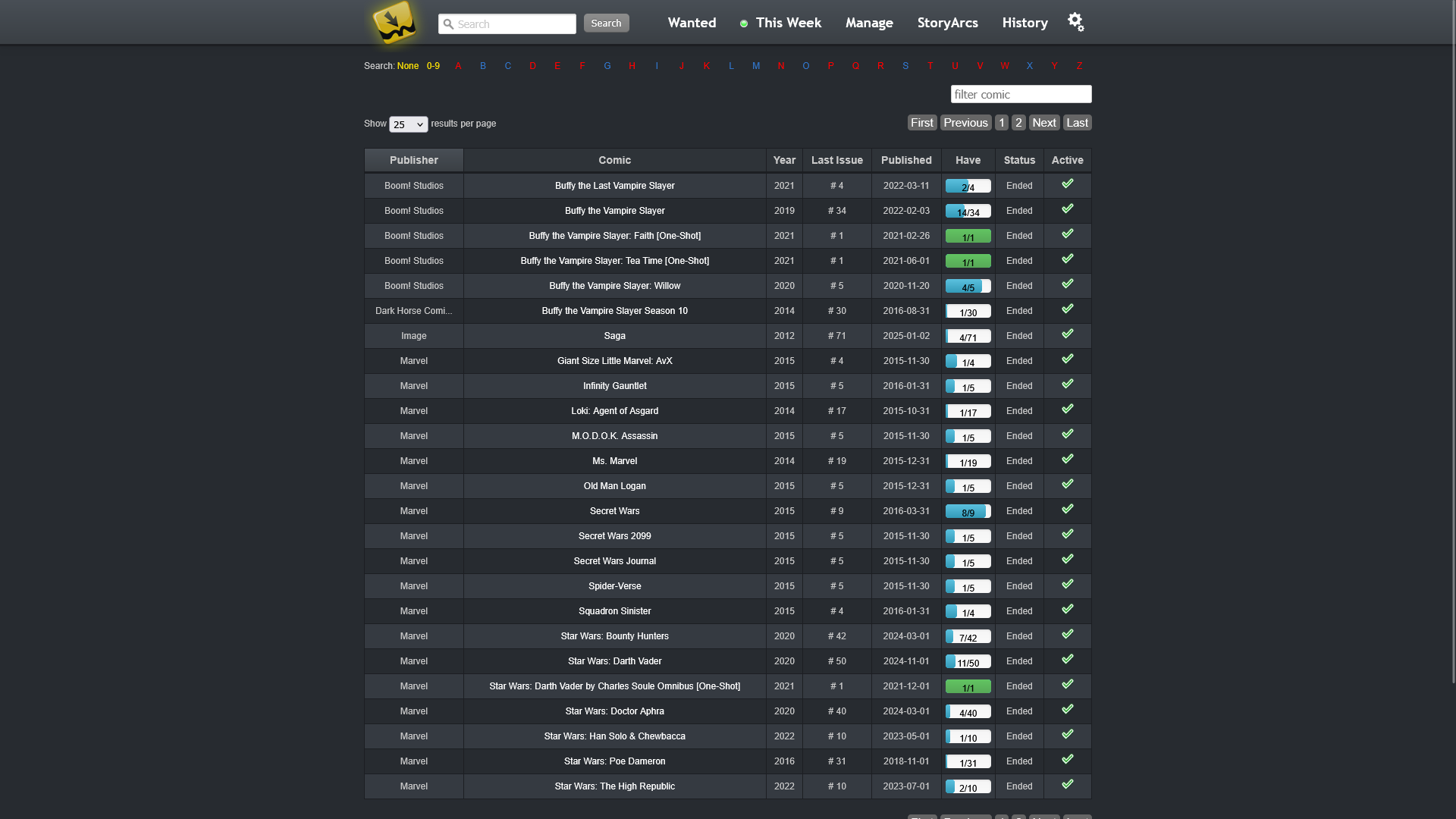Sort table by Comic column header
The image size is (1456, 819).
click(x=614, y=160)
